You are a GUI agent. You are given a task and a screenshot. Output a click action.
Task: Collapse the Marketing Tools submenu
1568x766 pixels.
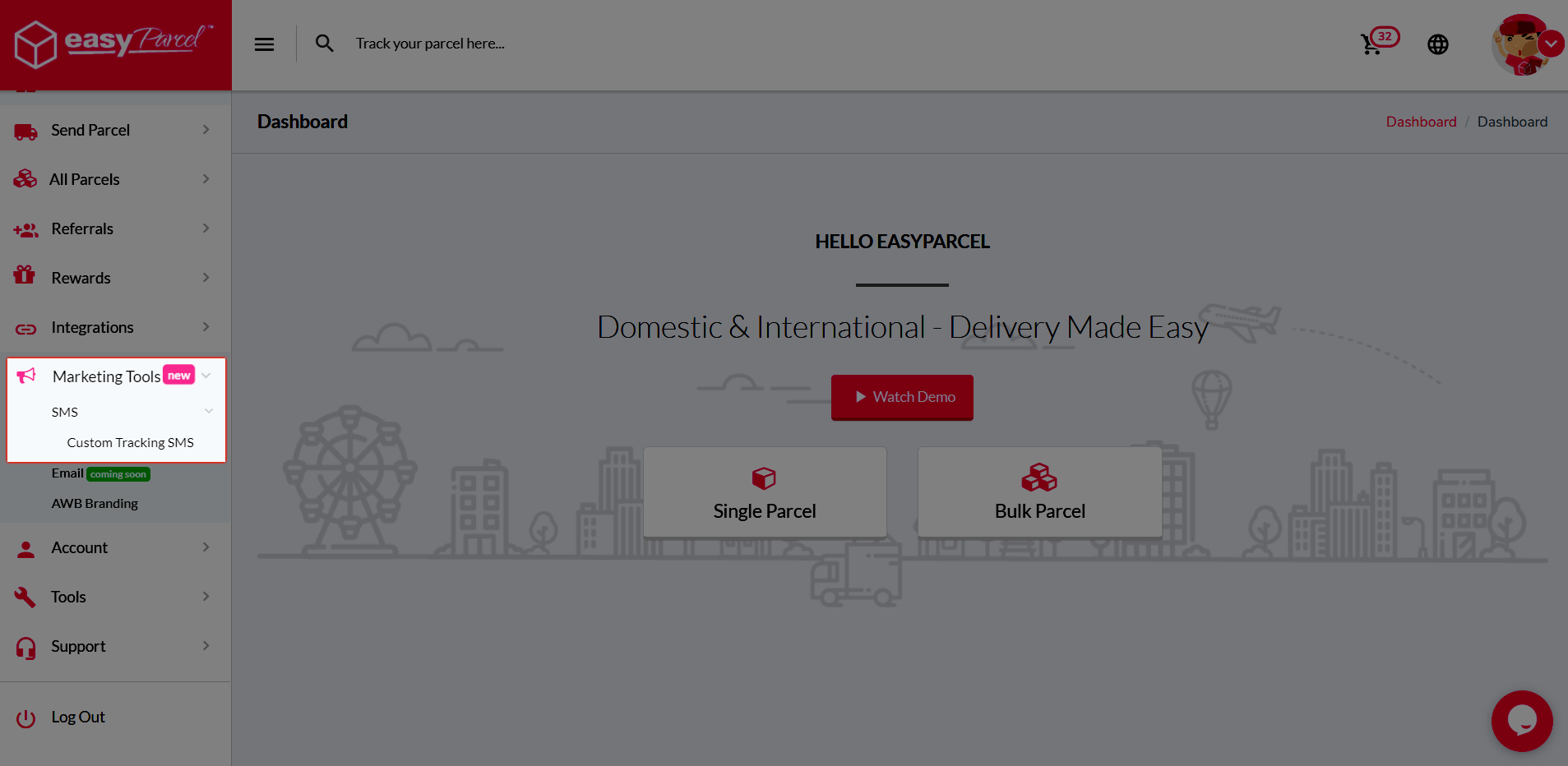206,375
